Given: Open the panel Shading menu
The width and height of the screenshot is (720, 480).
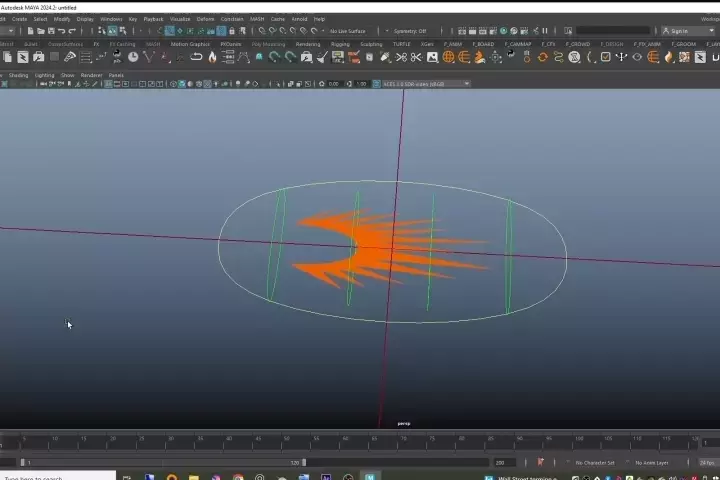Looking at the screenshot, I should (x=18, y=75).
